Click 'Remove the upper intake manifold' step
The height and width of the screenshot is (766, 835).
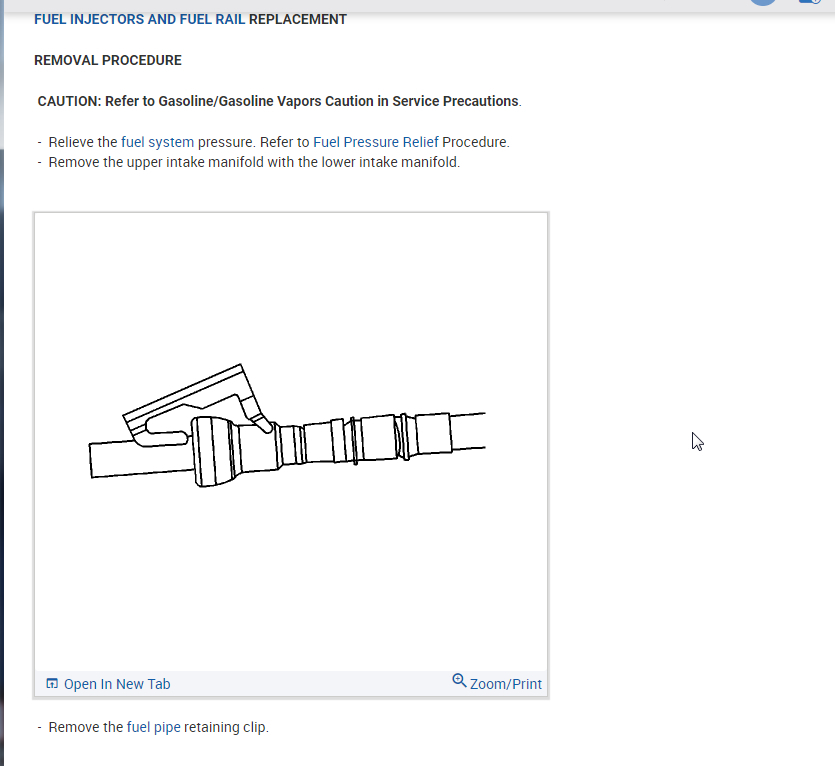254,162
